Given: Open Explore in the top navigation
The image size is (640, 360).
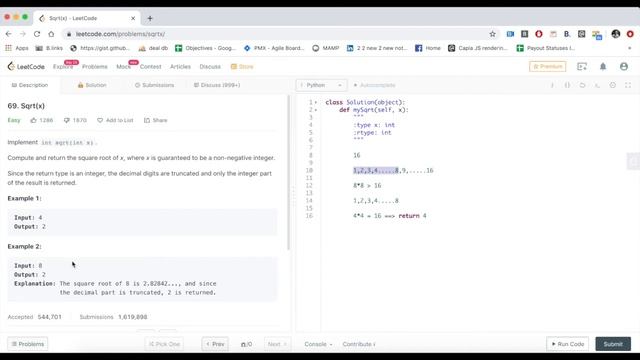Looking at the screenshot, I should [x=63, y=67].
